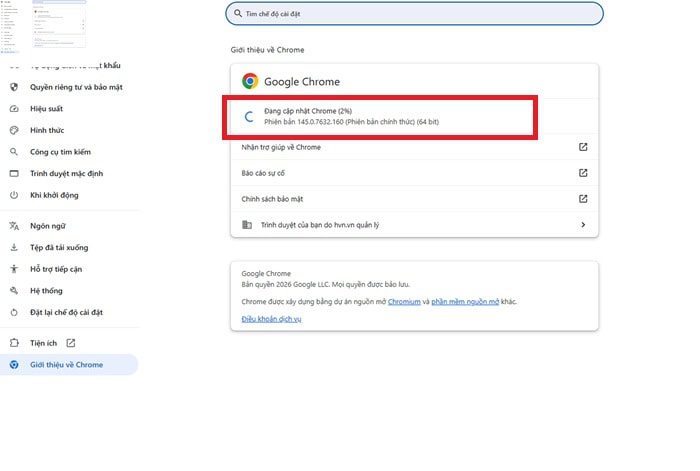Open Điều khoản dịch vụ link
This screenshot has width=700, height=471.
(271, 319)
